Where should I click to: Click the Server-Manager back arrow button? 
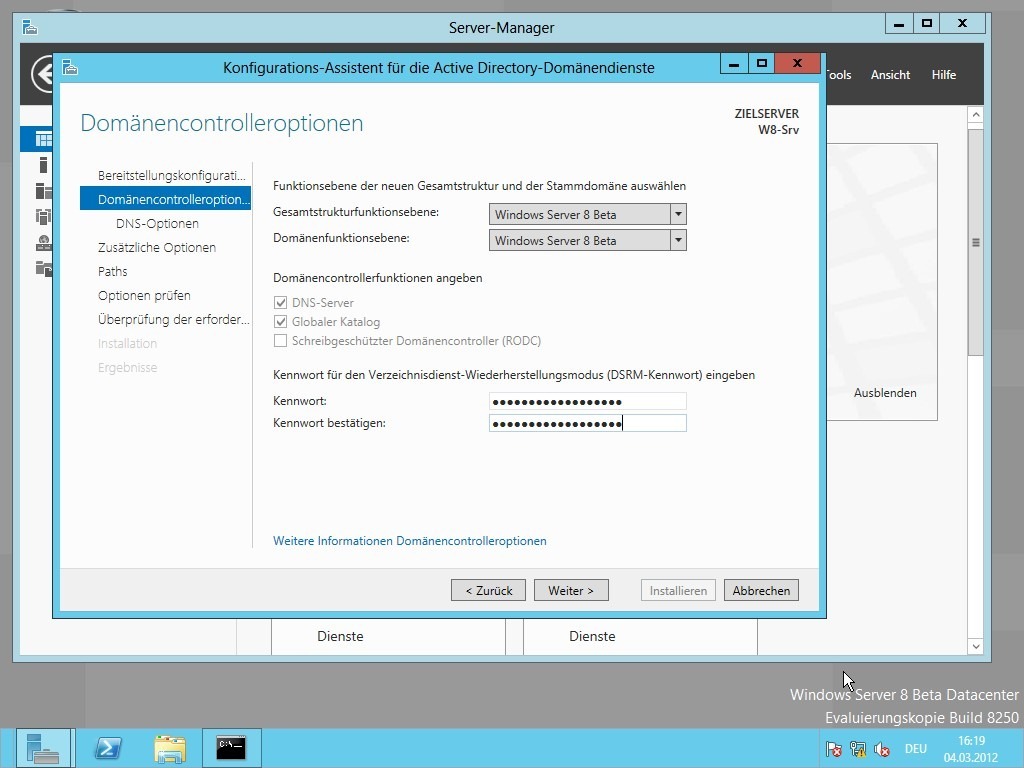[42, 74]
